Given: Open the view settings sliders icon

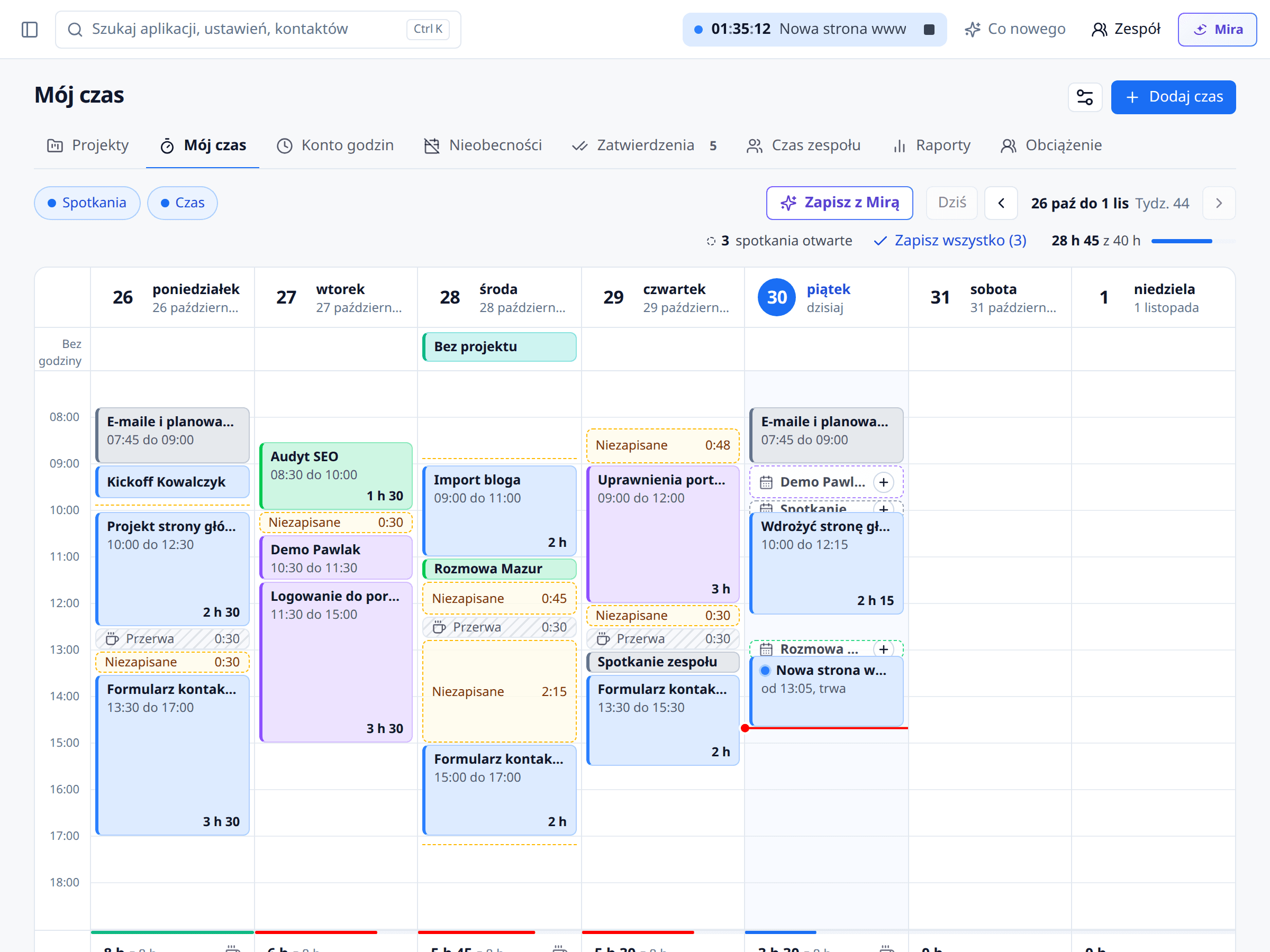Looking at the screenshot, I should pyautogui.click(x=1085, y=97).
